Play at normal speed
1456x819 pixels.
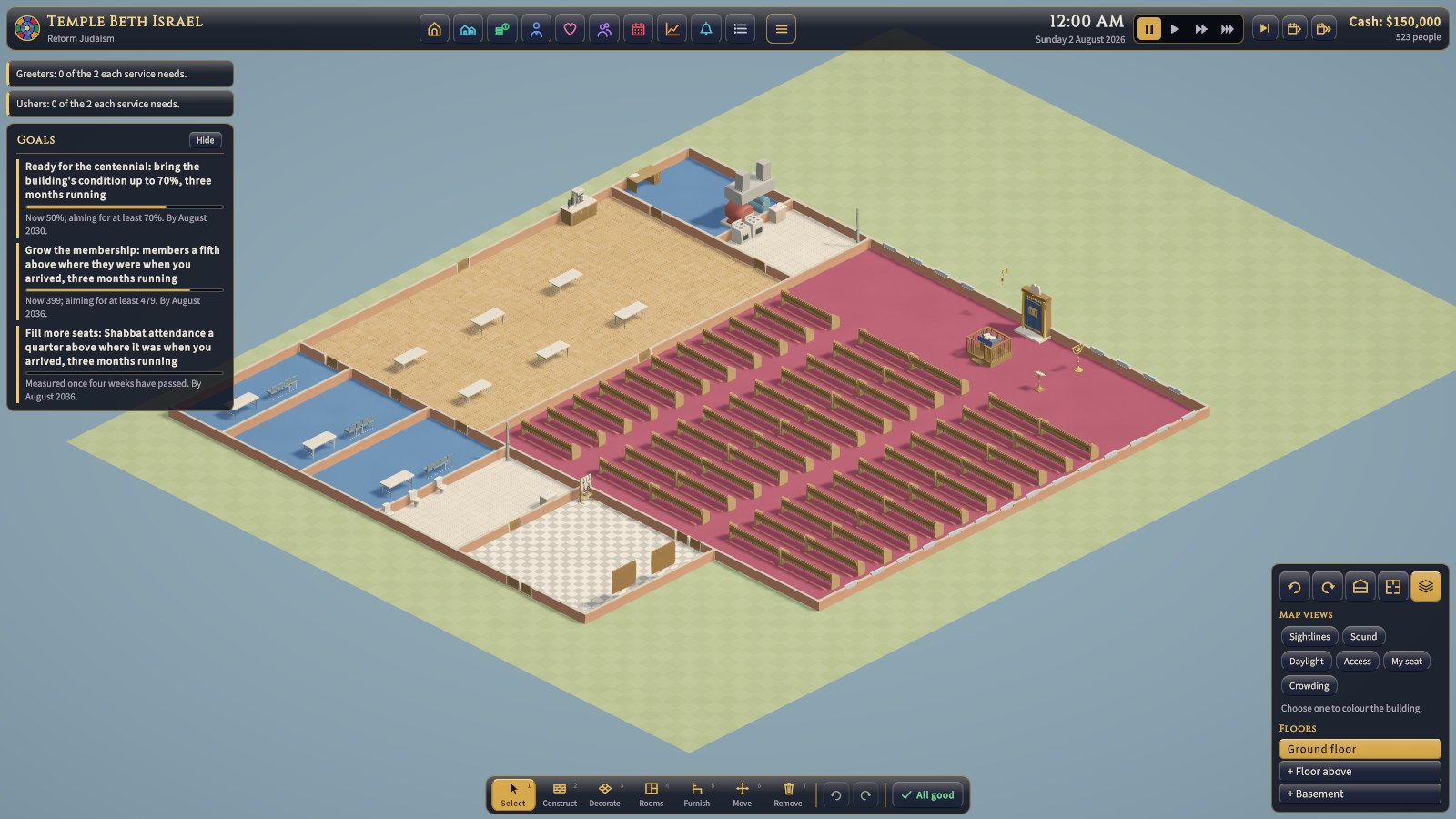pos(1175,28)
